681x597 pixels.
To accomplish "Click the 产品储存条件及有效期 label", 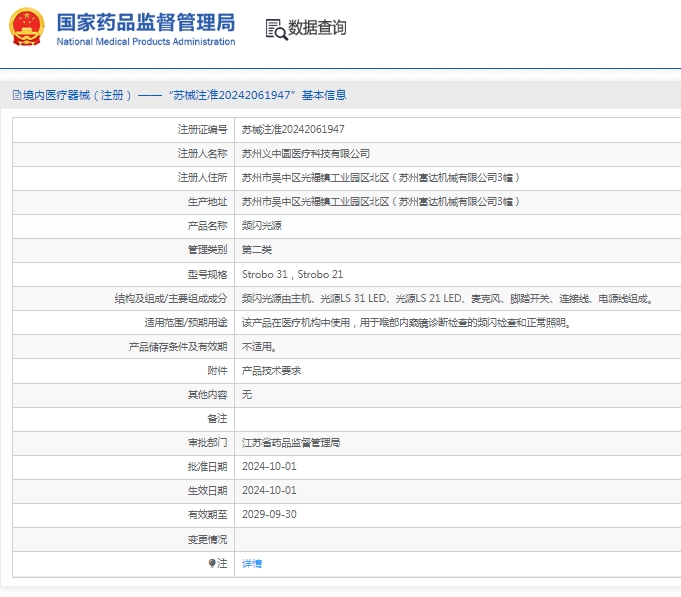I will 178,346.
